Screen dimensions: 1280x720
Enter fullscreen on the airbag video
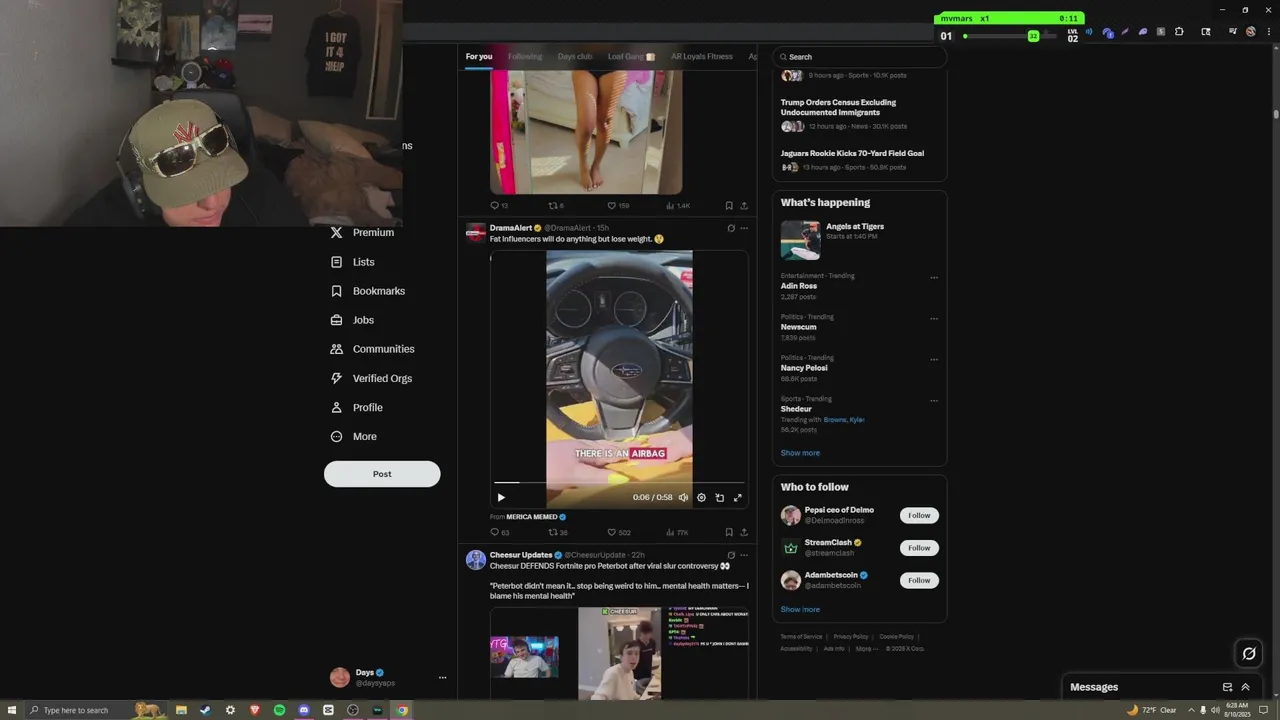coord(738,497)
